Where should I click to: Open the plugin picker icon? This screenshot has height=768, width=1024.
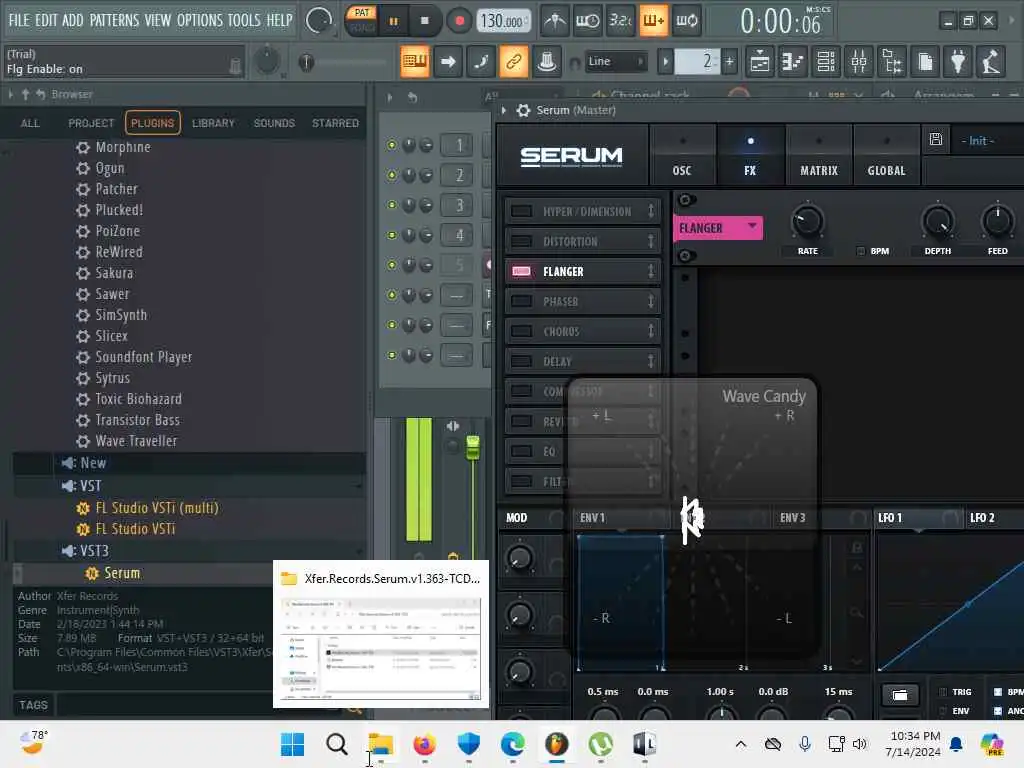click(958, 62)
